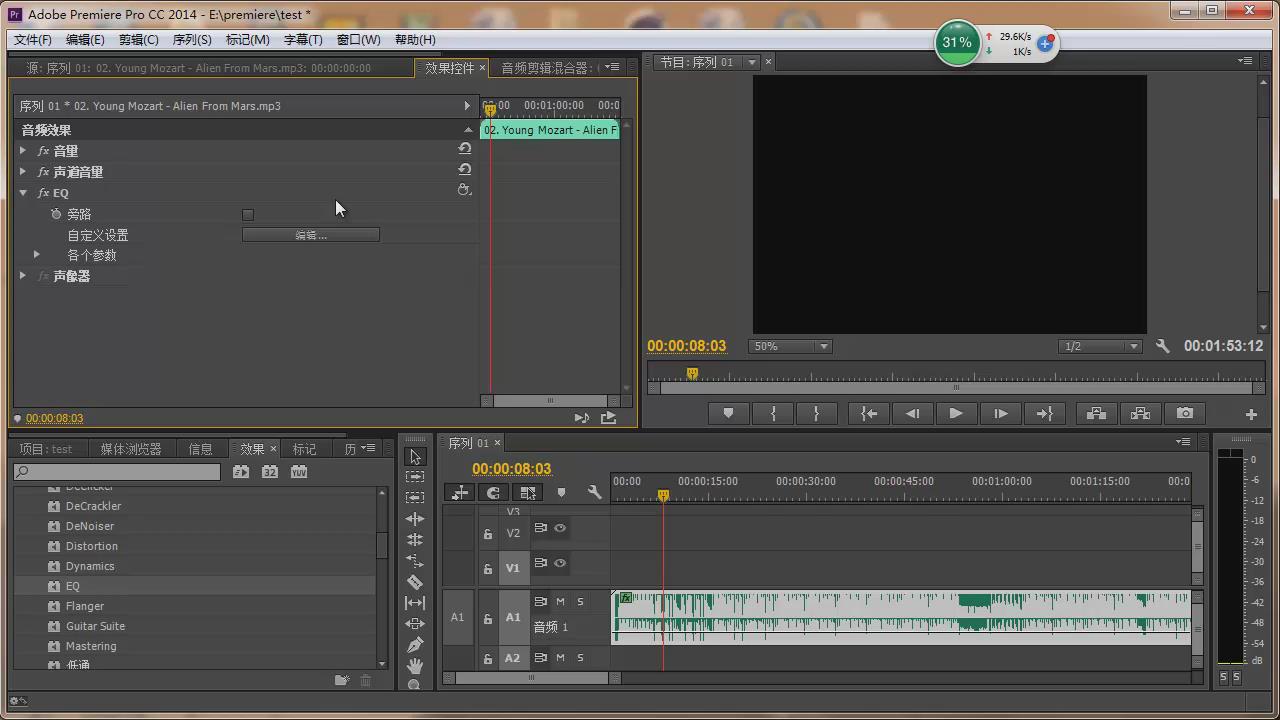Click play only audio for this clip icon
The height and width of the screenshot is (720, 1280).
(x=582, y=418)
